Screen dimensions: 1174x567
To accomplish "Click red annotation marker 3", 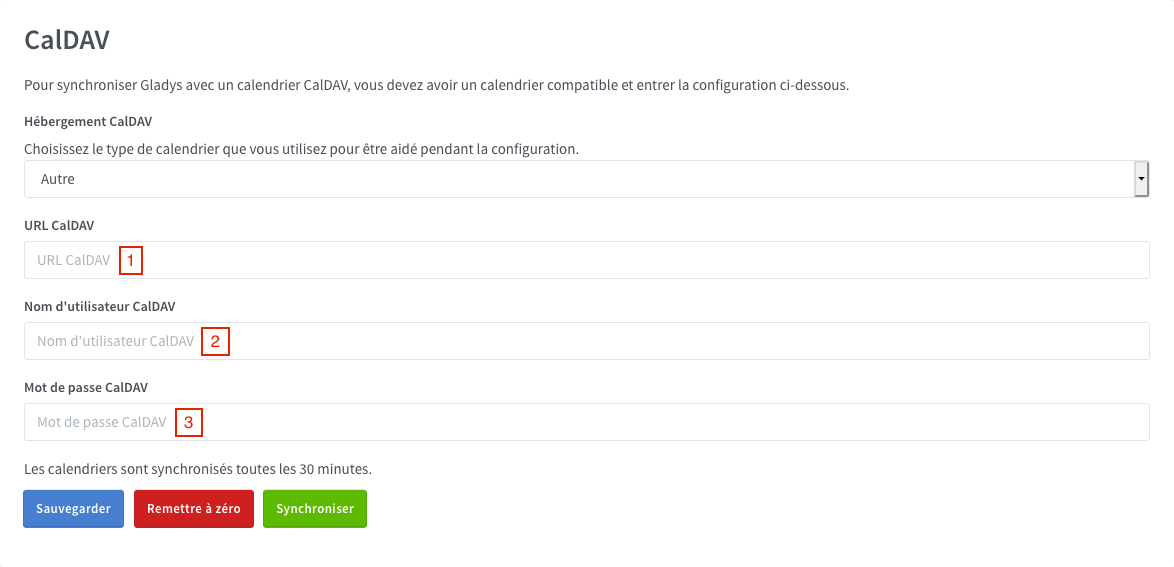I will [188, 423].
